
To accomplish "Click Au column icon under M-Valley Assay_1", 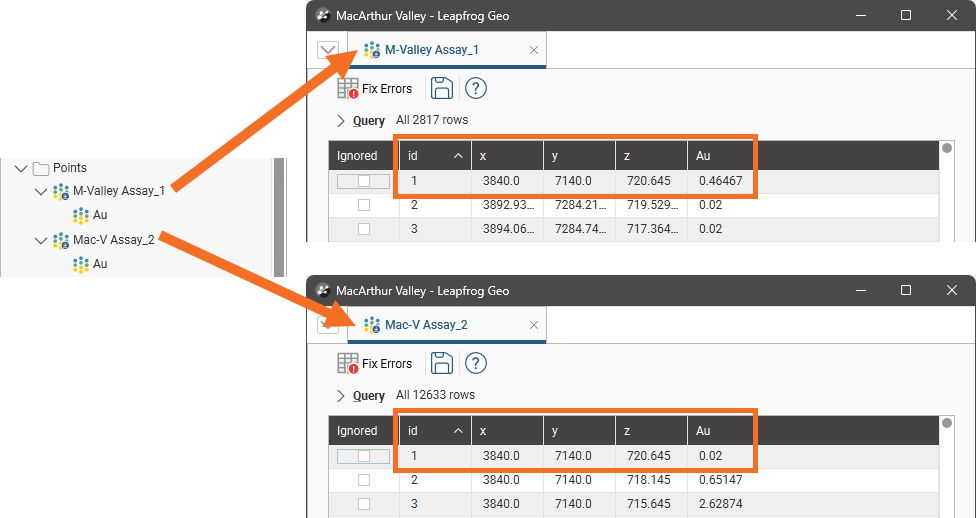I will click(81, 215).
